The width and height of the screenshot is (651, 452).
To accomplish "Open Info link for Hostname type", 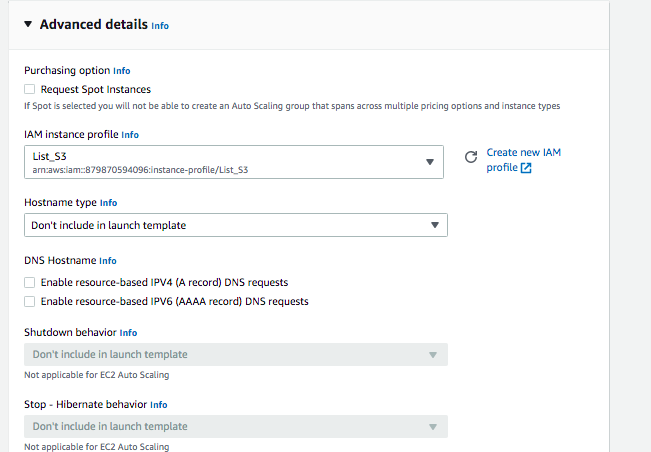I will pyautogui.click(x=108, y=202).
